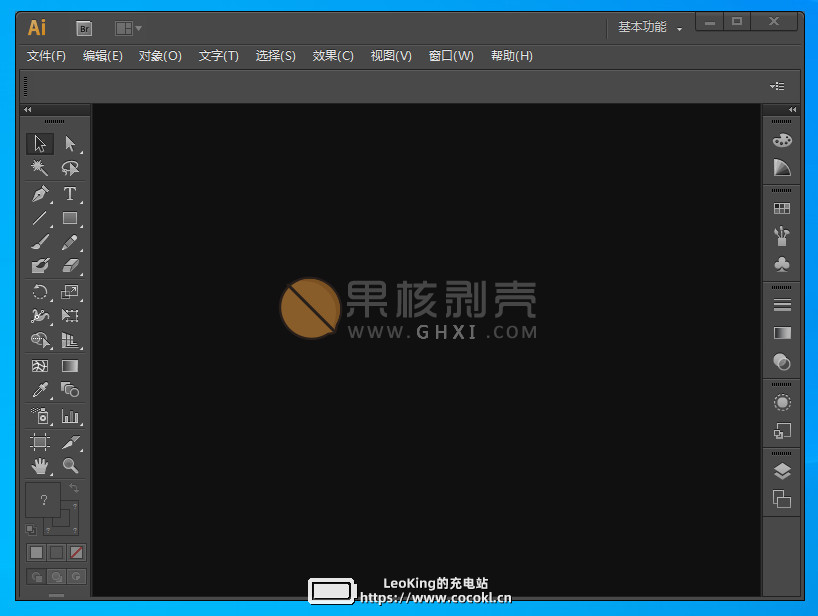Viewport: 818px width, 616px height.
Task: Select the Artboard tool
Action: pyautogui.click(x=40, y=442)
